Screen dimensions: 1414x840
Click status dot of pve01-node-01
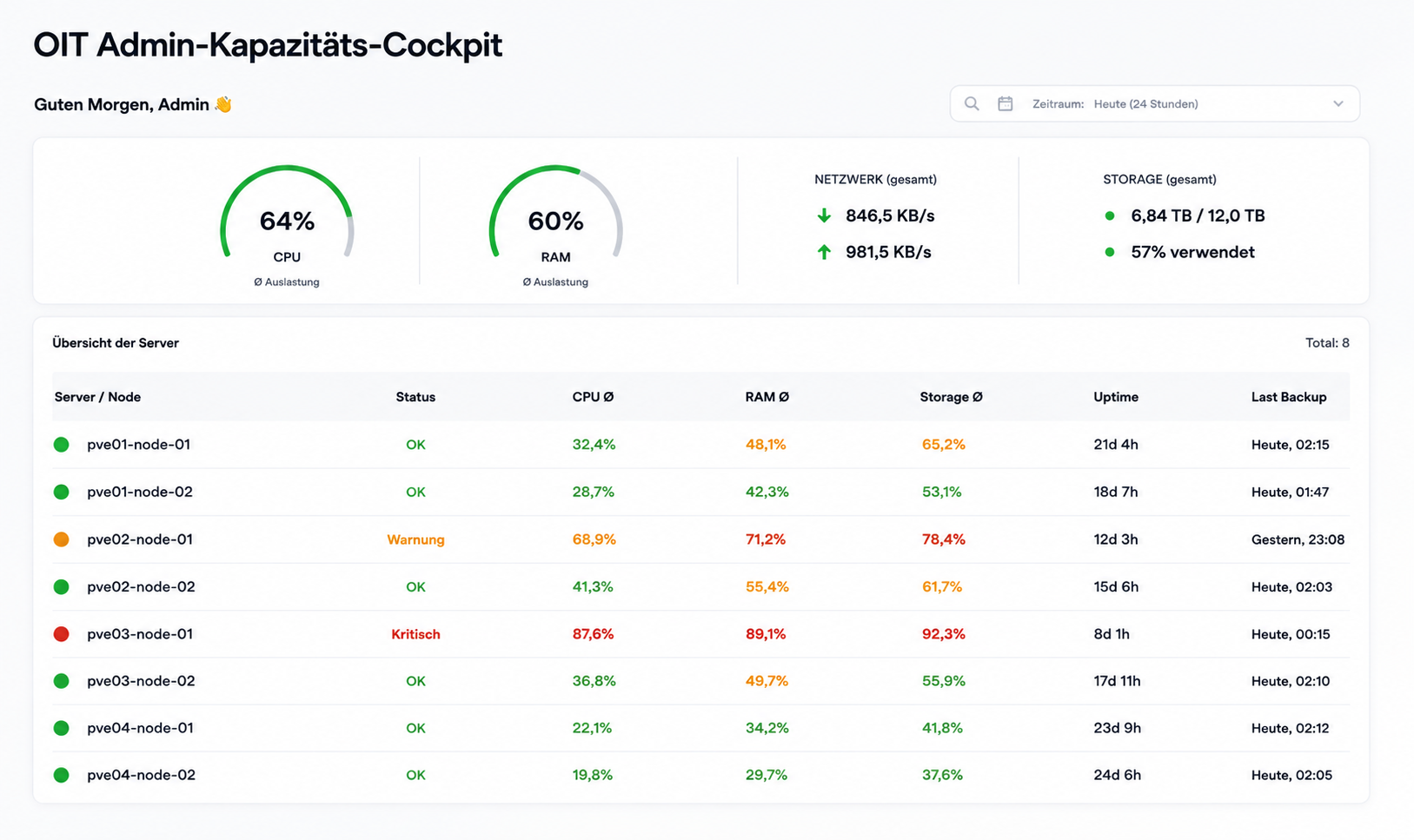[x=61, y=445]
